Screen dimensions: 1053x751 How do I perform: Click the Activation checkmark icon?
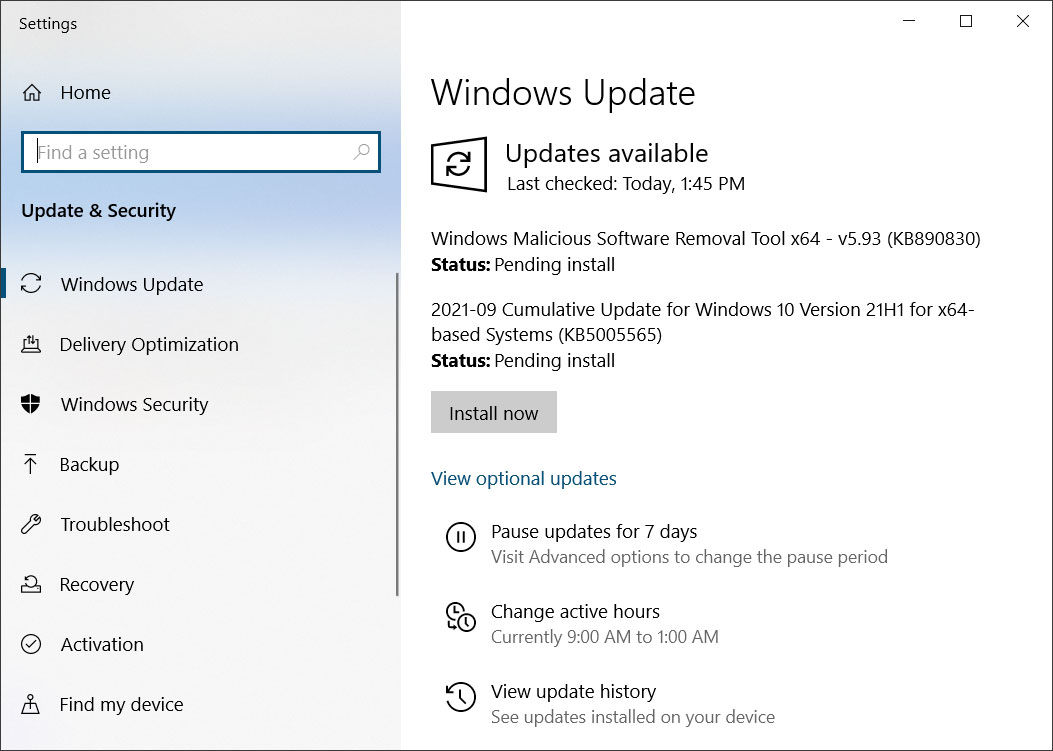click(31, 644)
